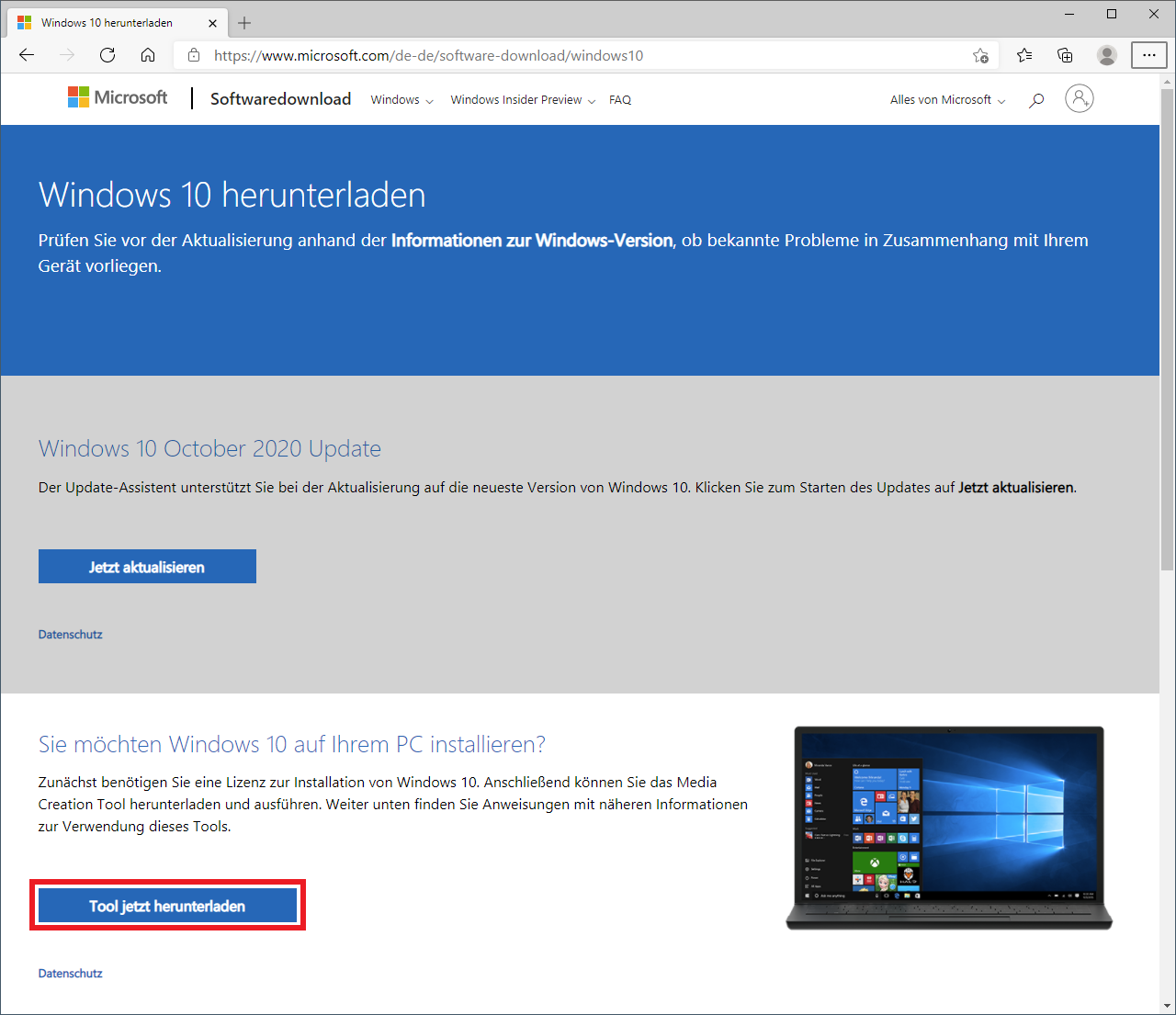
Task: Click the Windows 10 herunterladen page heading
Action: pos(232,195)
